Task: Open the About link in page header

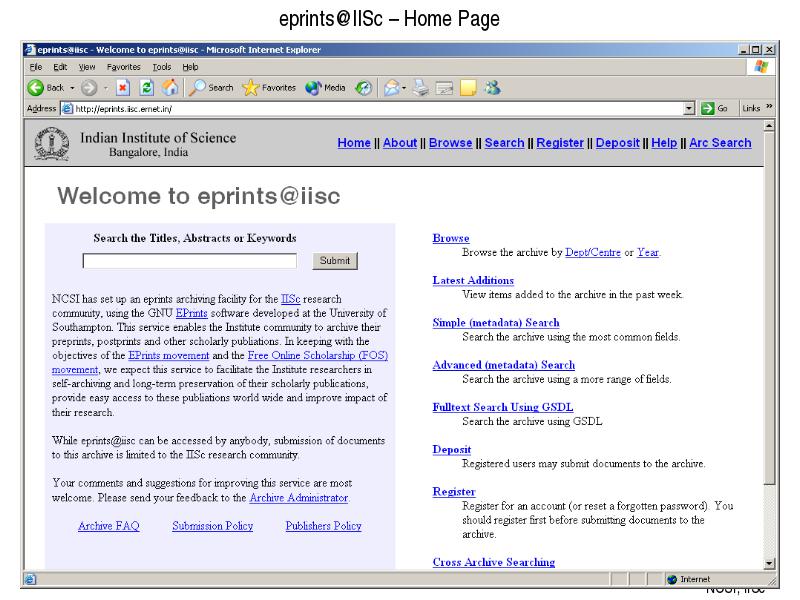Action: tap(400, 143)
